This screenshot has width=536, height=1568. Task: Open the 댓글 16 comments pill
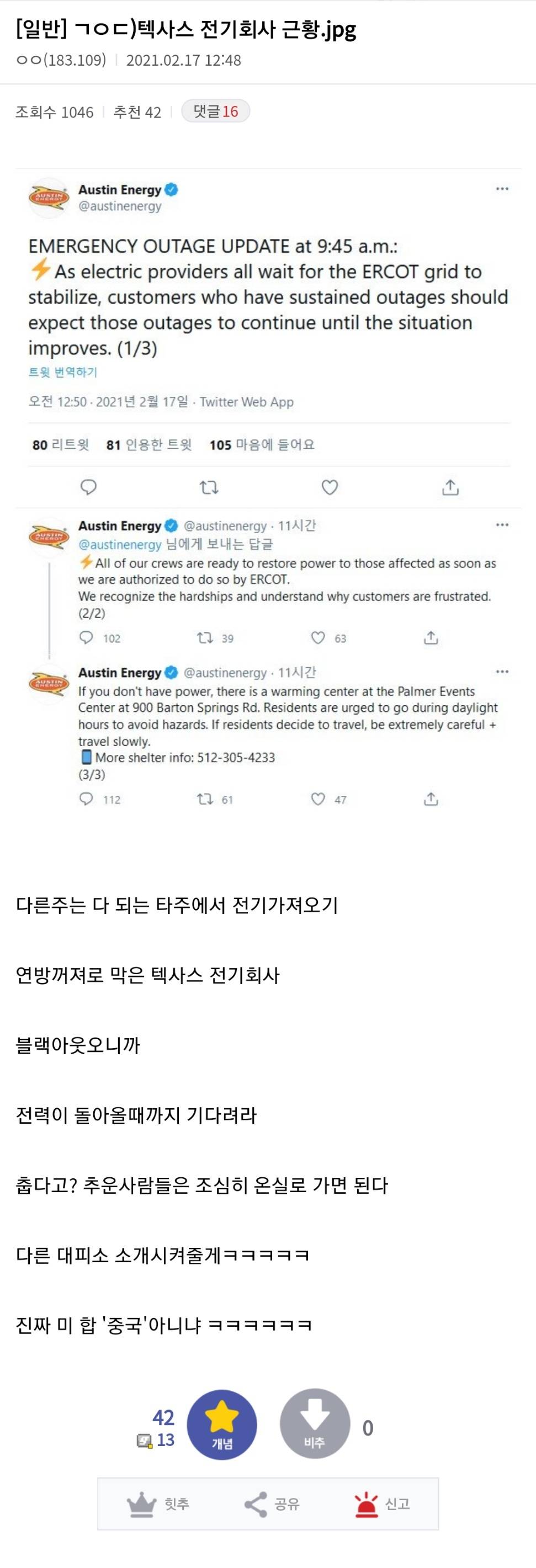[216, 111]
